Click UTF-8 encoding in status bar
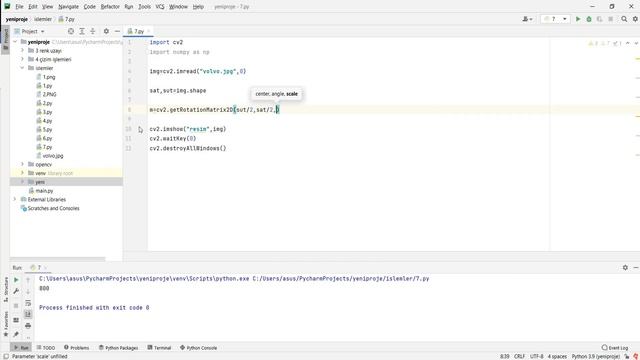The image size is (640, 360). tap(536, 356)
